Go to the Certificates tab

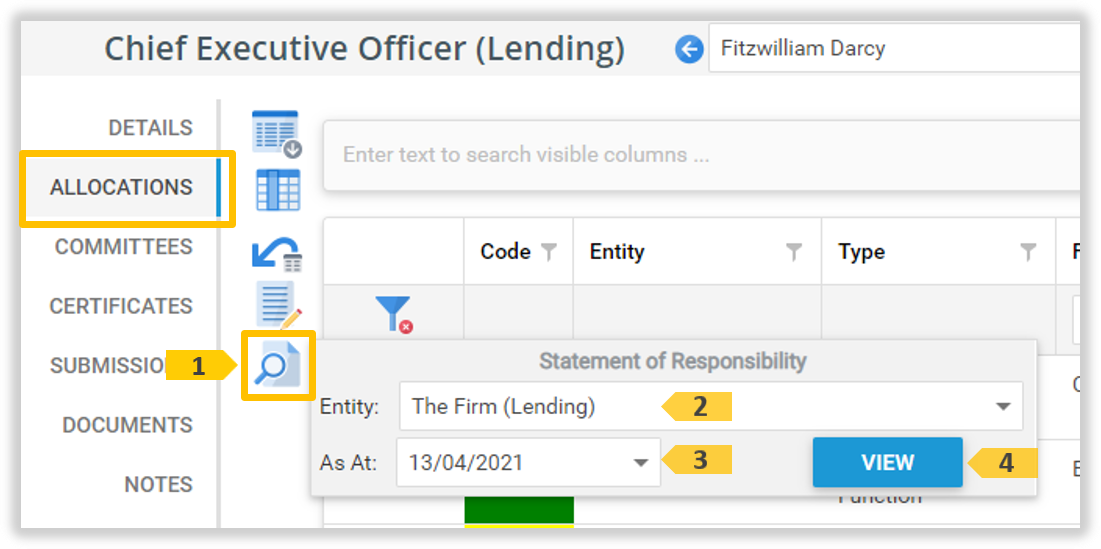(121, 306)
